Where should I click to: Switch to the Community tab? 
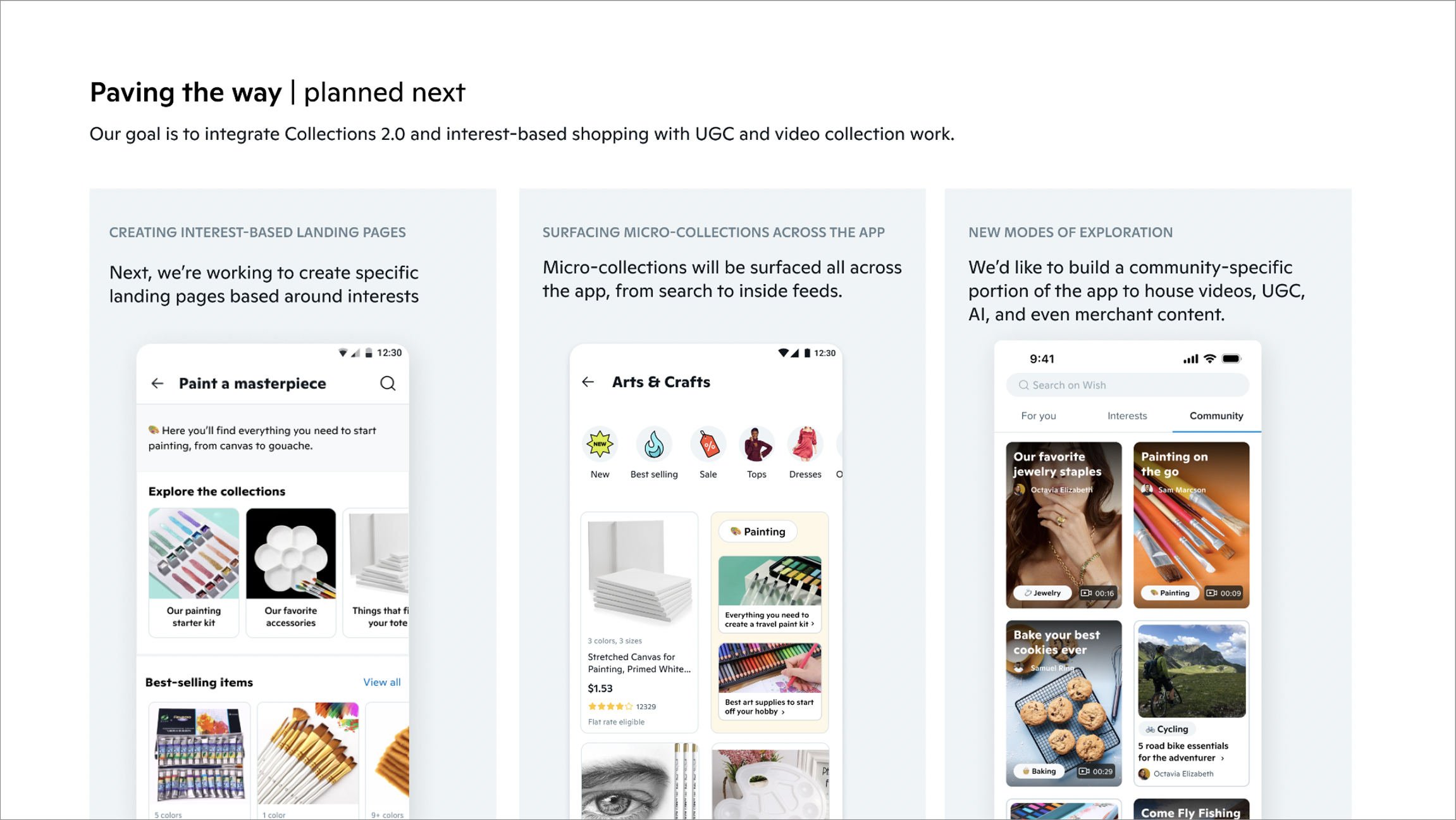point(1216,416)
